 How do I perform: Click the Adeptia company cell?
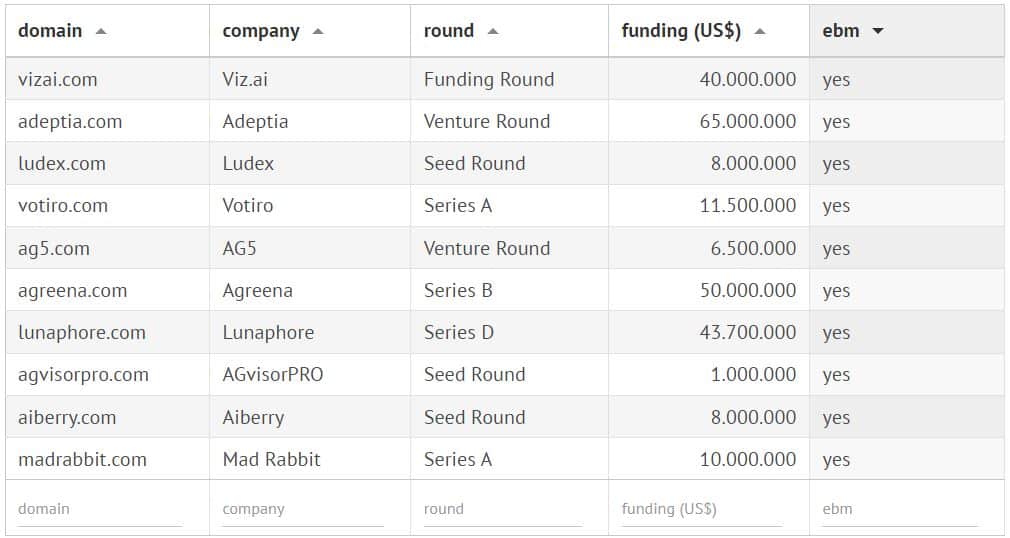[x=255, y=122]
